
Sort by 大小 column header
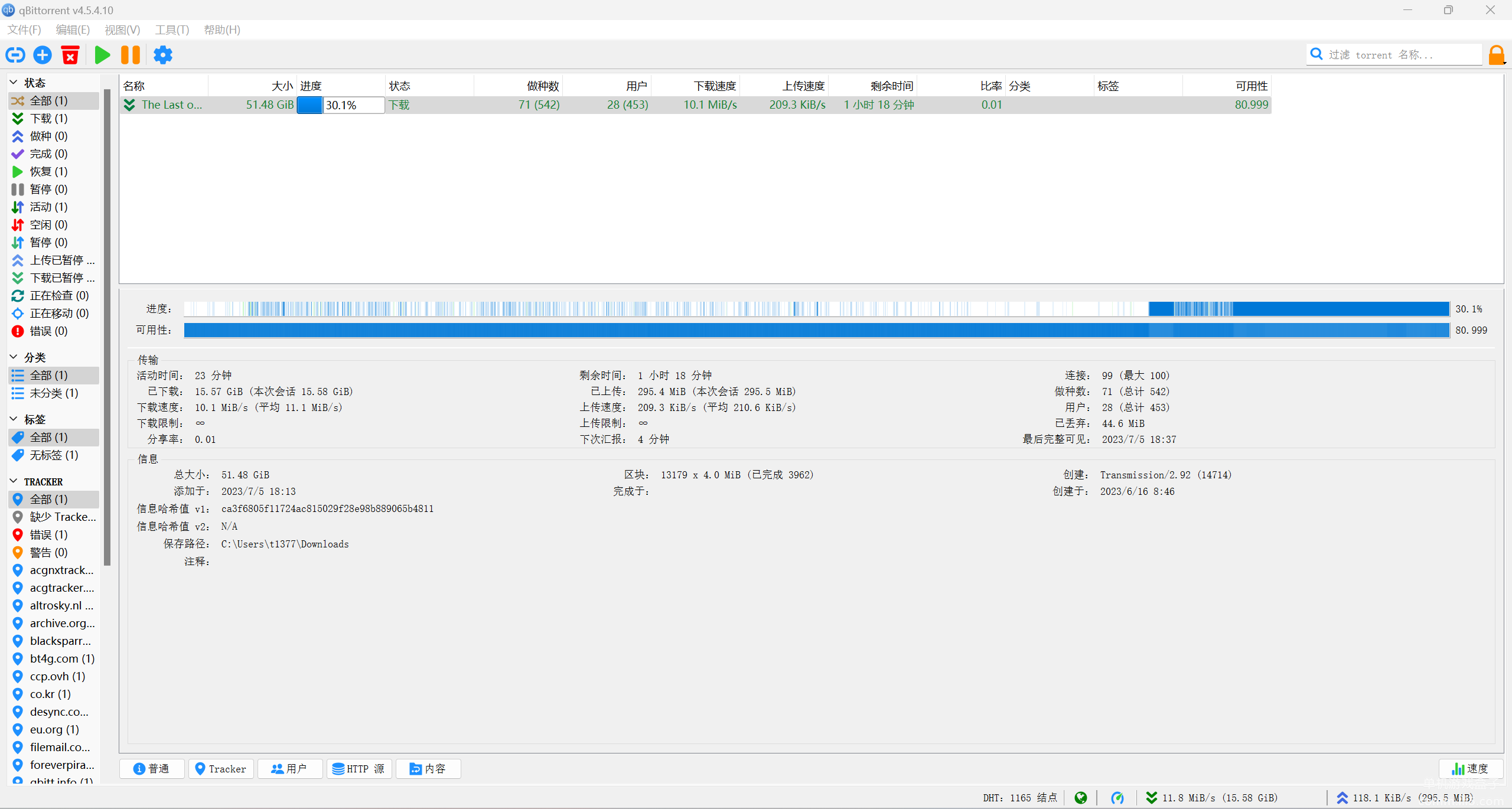(x=252, y=86)
